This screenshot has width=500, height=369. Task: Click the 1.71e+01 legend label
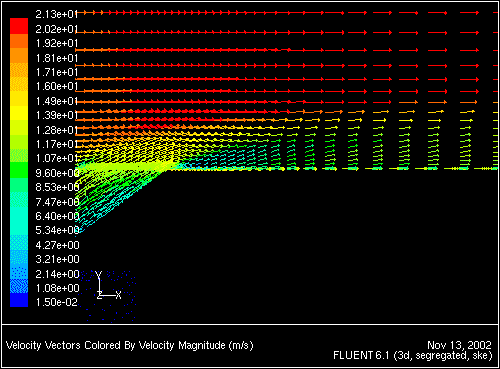tap(57, 72)
